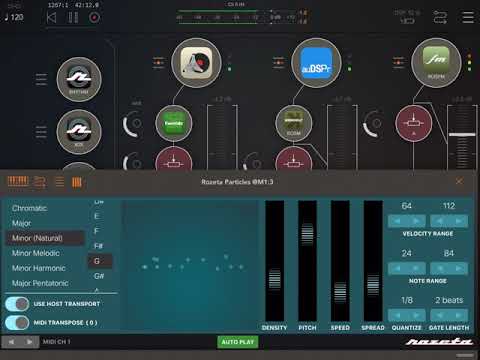Select the Minor Melodic scale
The width and height of the screenshot is (480, 360).
tap(36, 253)
